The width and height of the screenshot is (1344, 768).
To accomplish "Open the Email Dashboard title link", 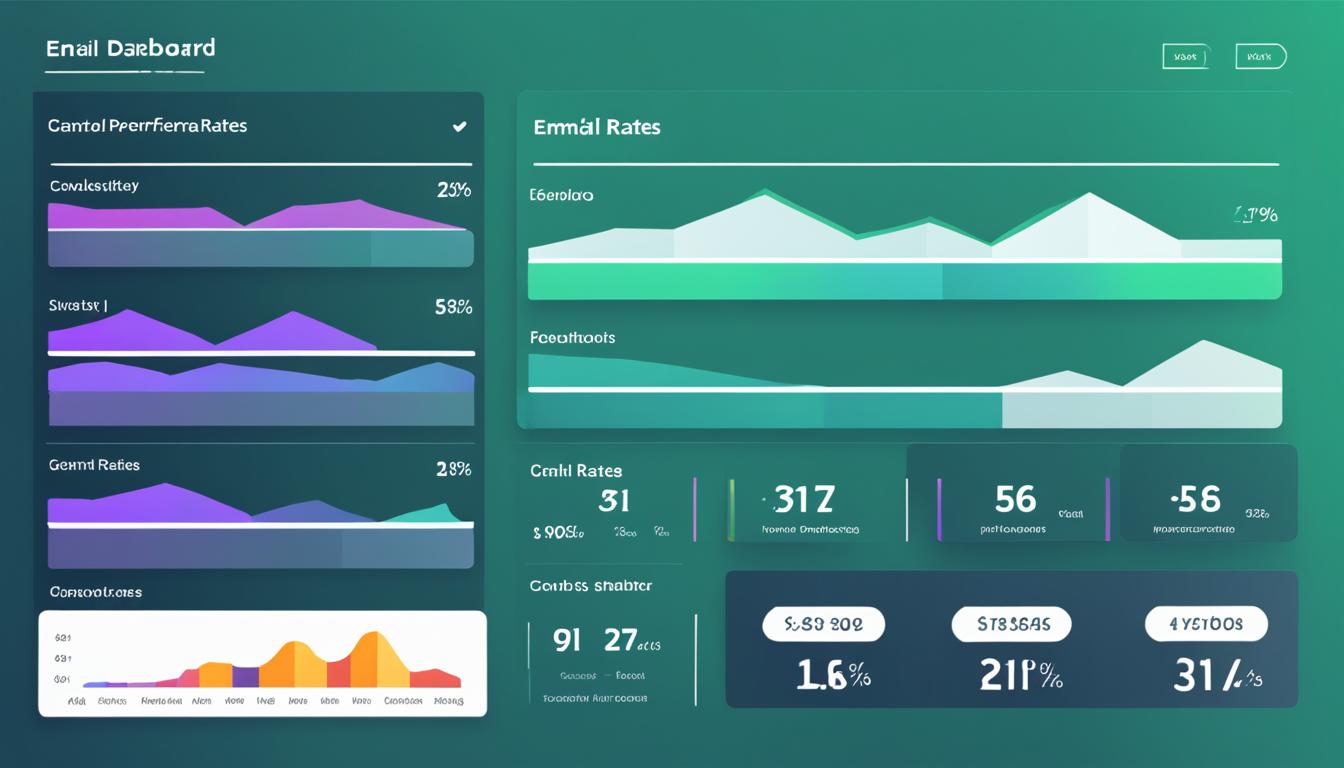I will (130, 48).
